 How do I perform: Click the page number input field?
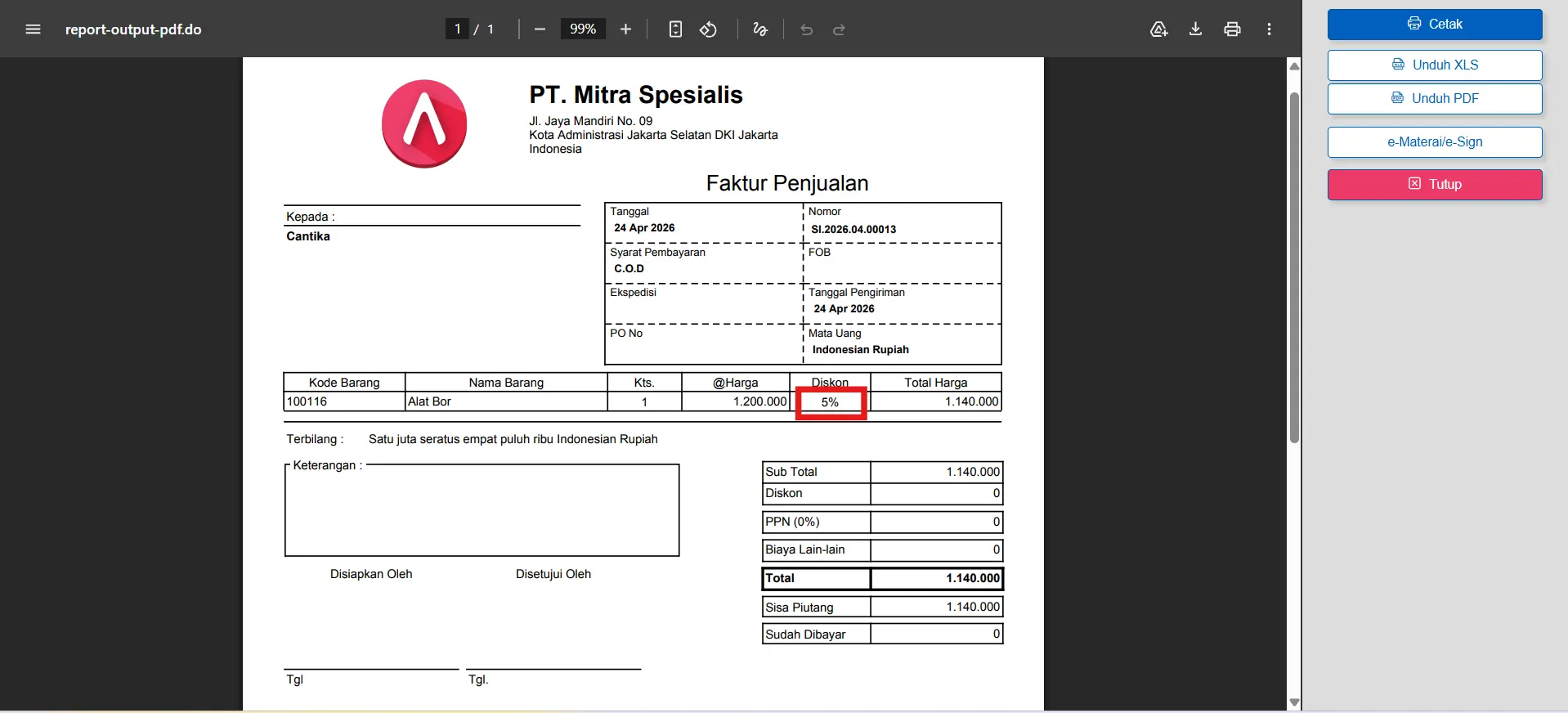457,29
